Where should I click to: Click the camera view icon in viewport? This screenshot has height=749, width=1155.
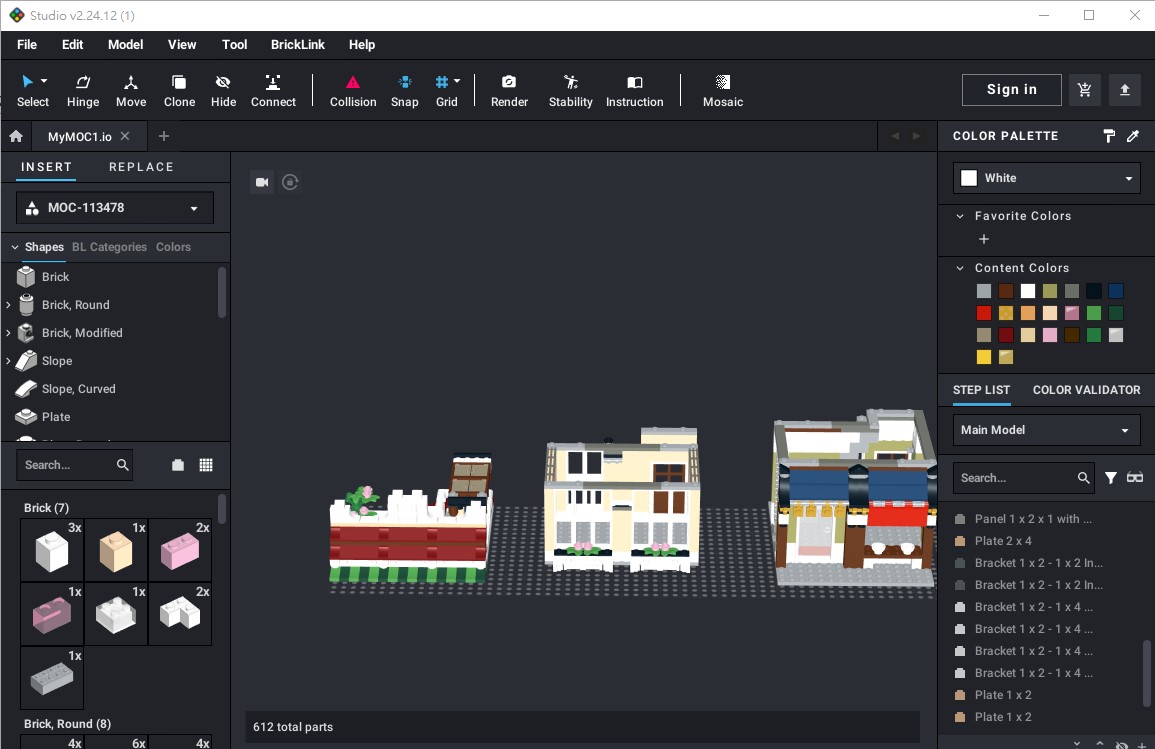click(261, 182)
